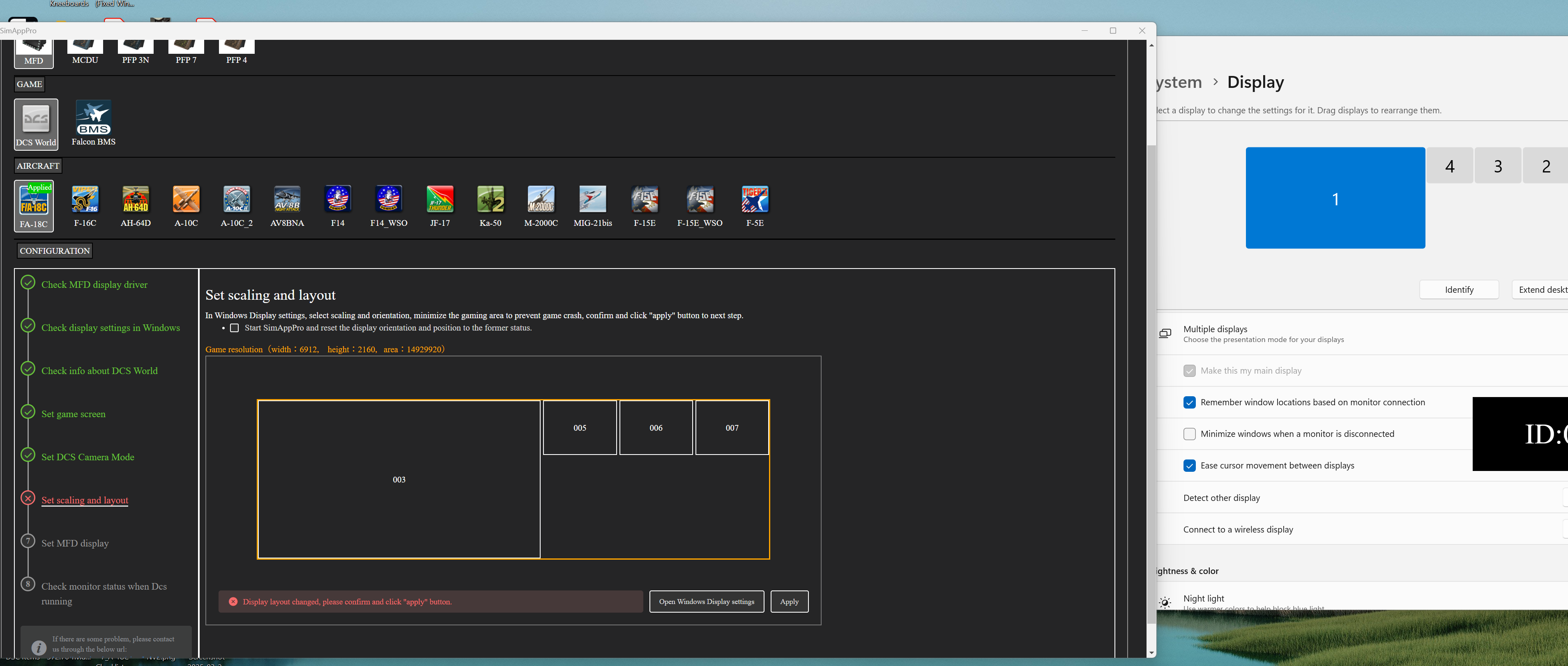Toggle Ease cursor movement between displays

click(1189, 466)
